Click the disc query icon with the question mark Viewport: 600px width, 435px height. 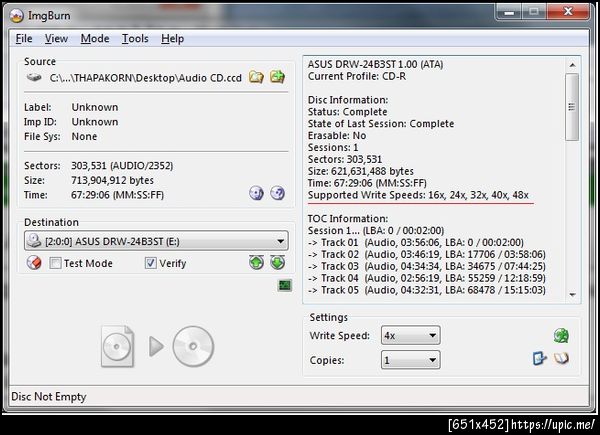pos(277,193)
